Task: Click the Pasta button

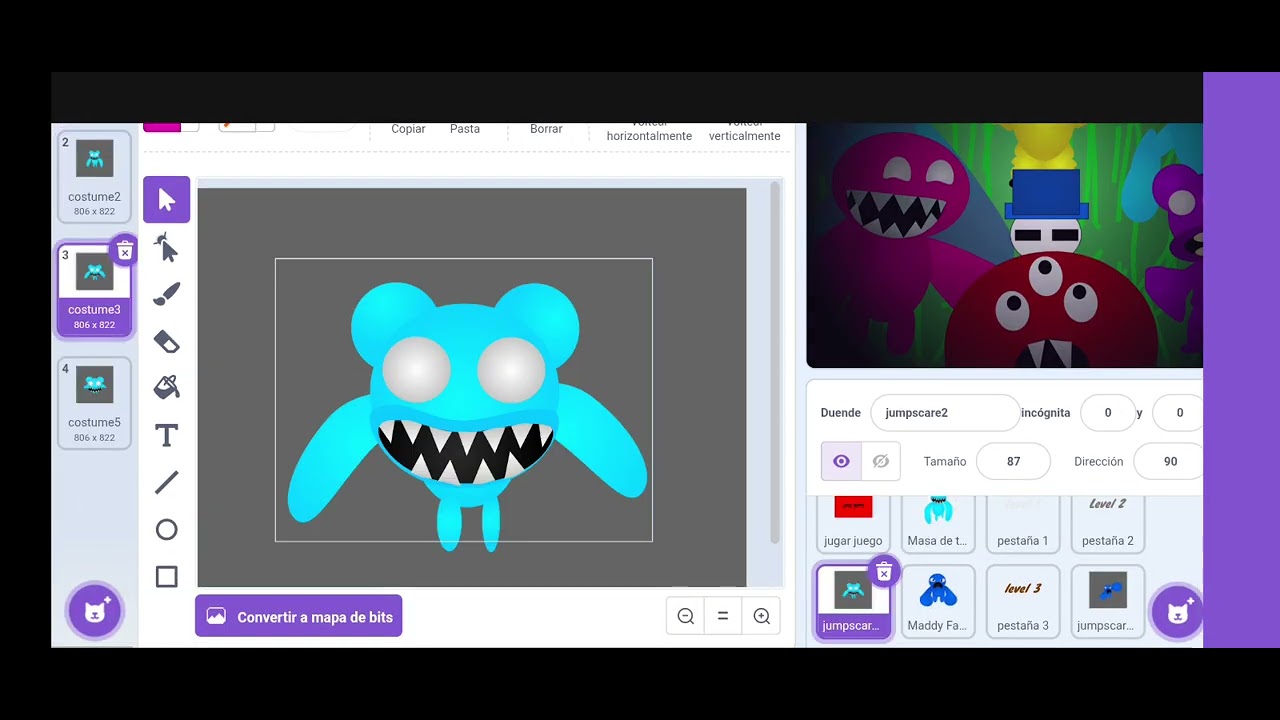Action: click(465, 129)
